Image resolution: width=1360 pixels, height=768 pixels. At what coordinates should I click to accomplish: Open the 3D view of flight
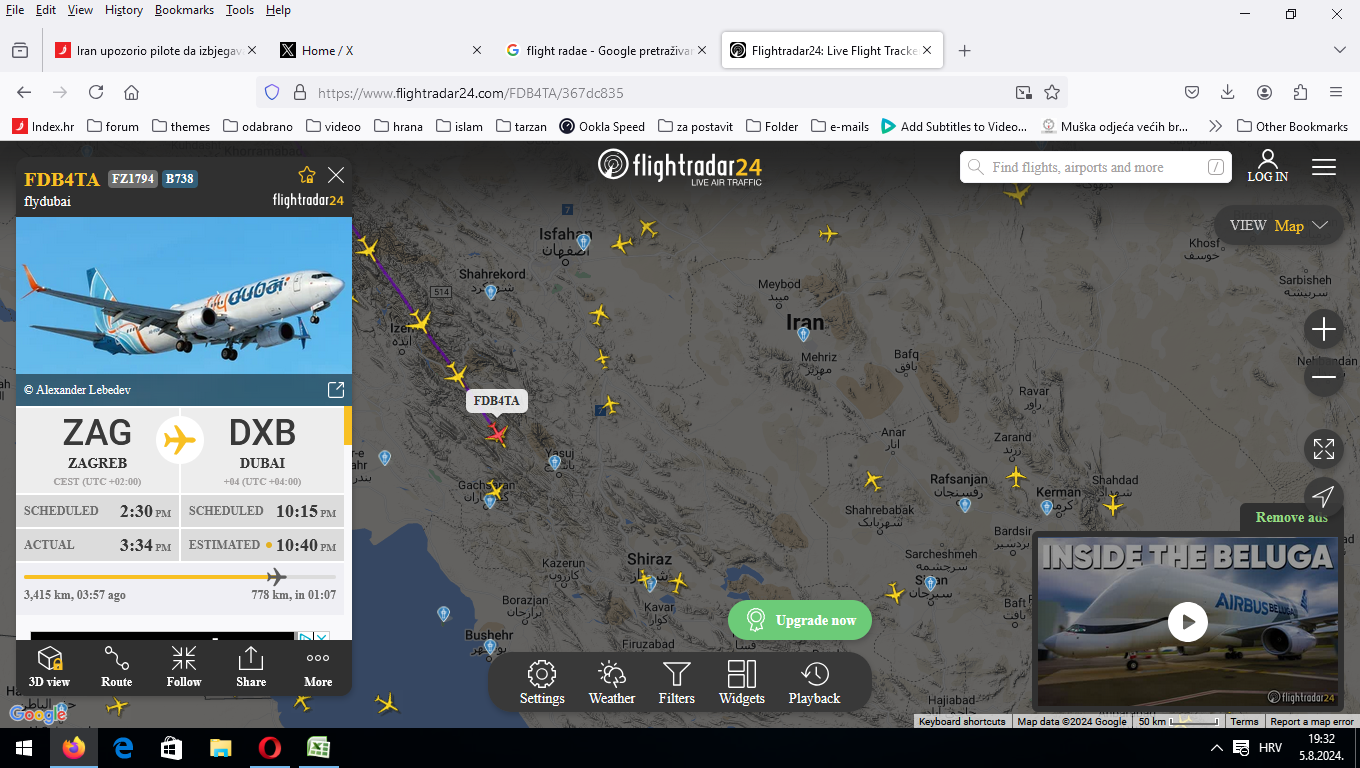[x=49, y=667]
